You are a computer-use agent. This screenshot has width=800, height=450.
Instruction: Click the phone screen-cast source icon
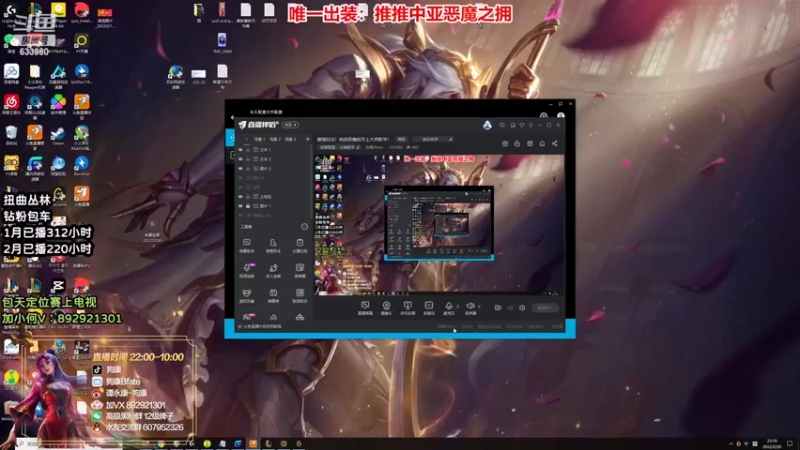click(x=408, y=307)
